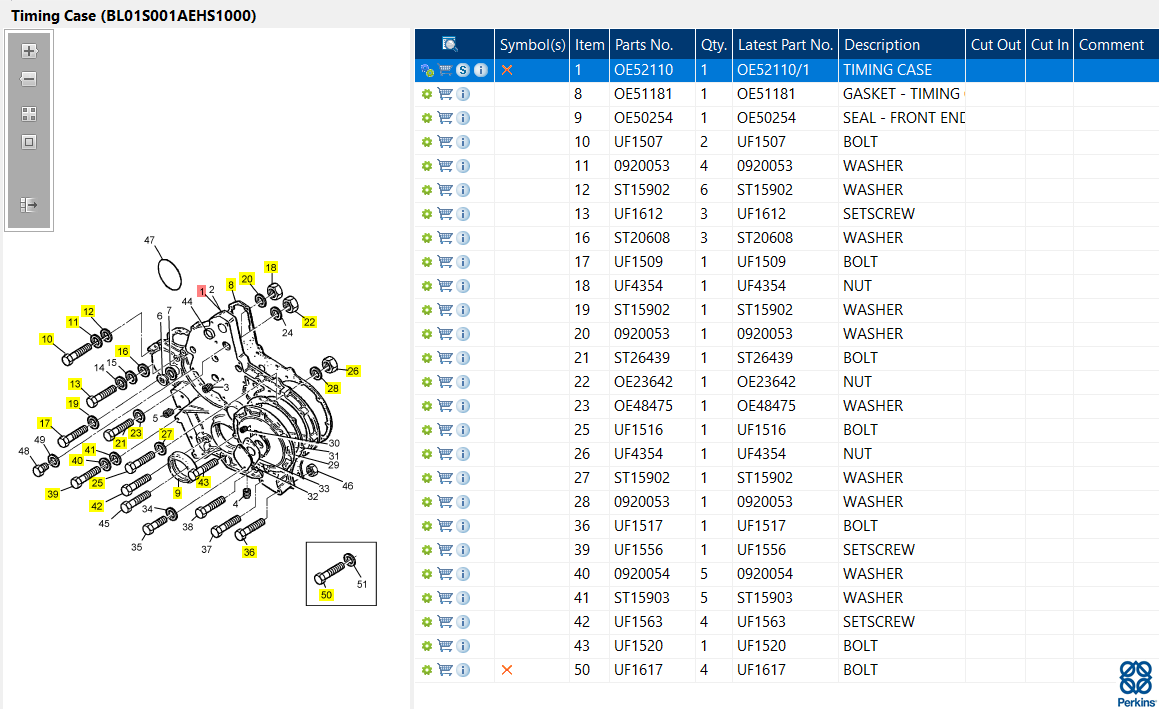The image size is (1159, 709).
Task: Click the single square fit-view icon
Action: [x=29, y=142]
